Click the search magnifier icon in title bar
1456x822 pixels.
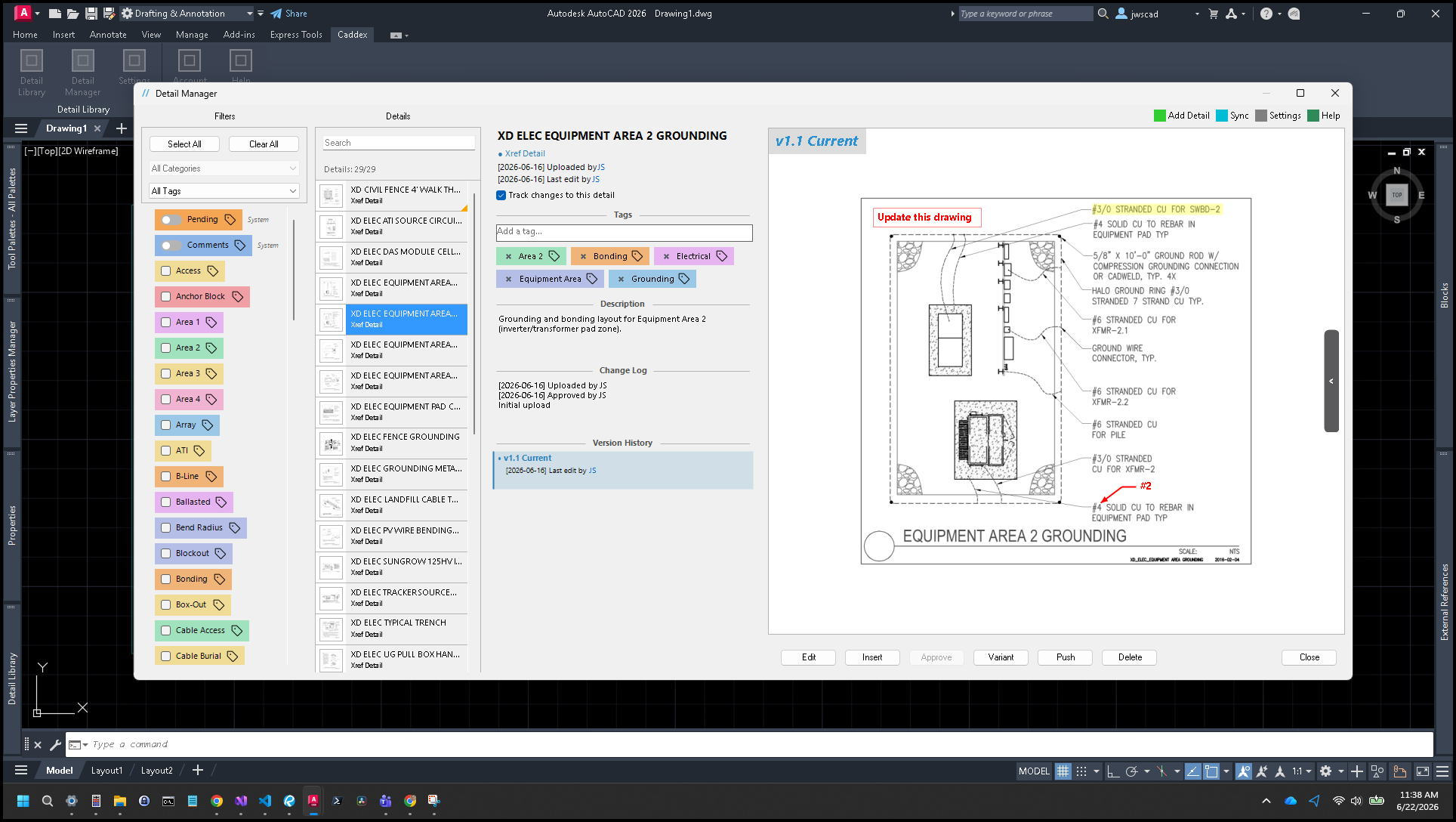click(x=1103, y=14)
